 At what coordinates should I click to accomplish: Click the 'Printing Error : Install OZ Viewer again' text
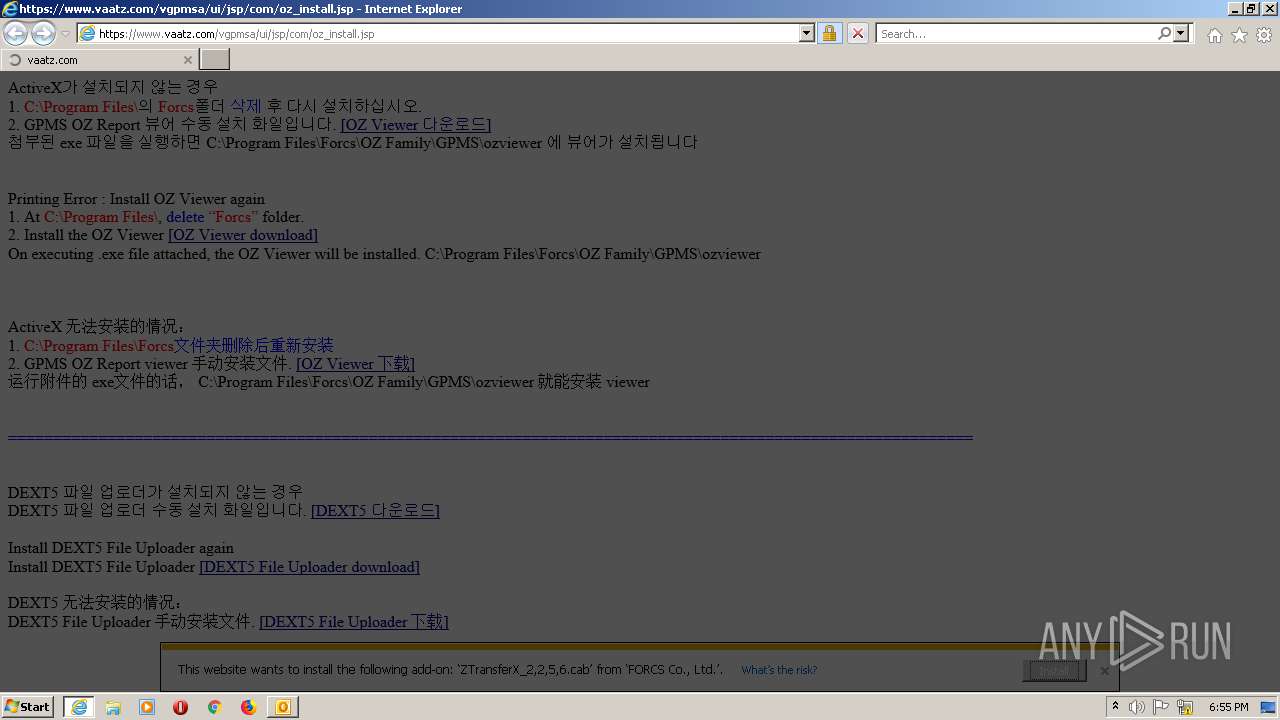click(x=137, y=199)
